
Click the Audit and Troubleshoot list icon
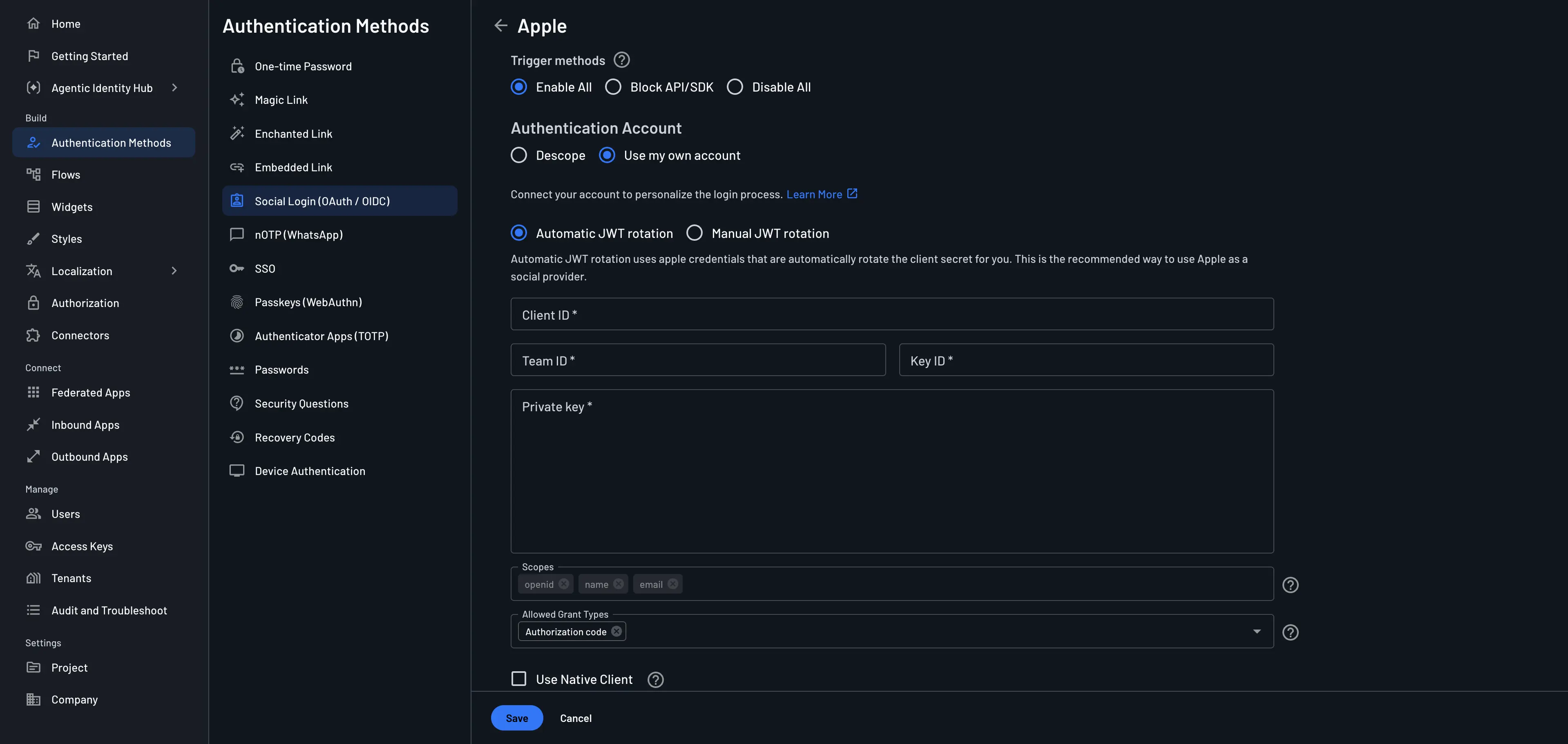tap(34, 610)
